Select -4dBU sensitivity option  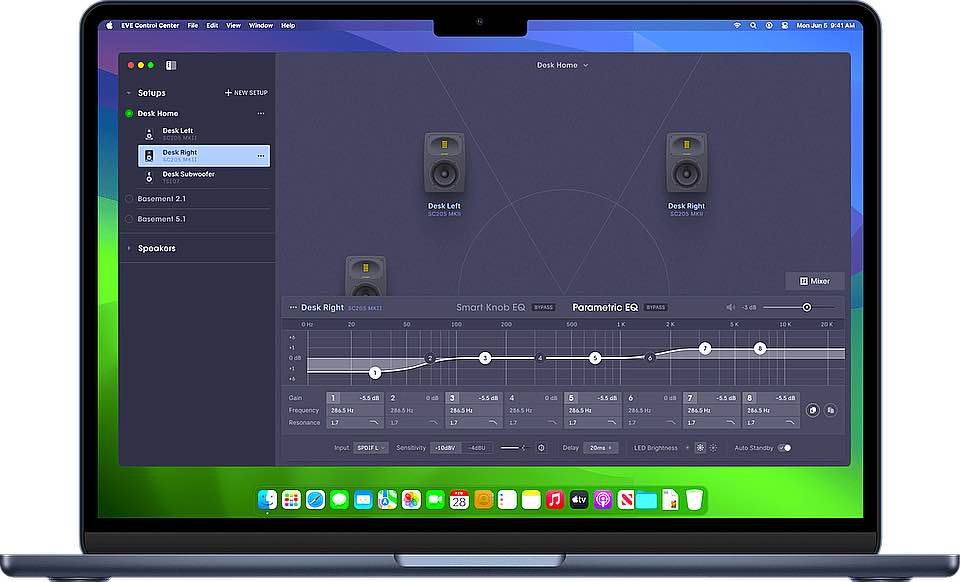(x=476, y=448)
